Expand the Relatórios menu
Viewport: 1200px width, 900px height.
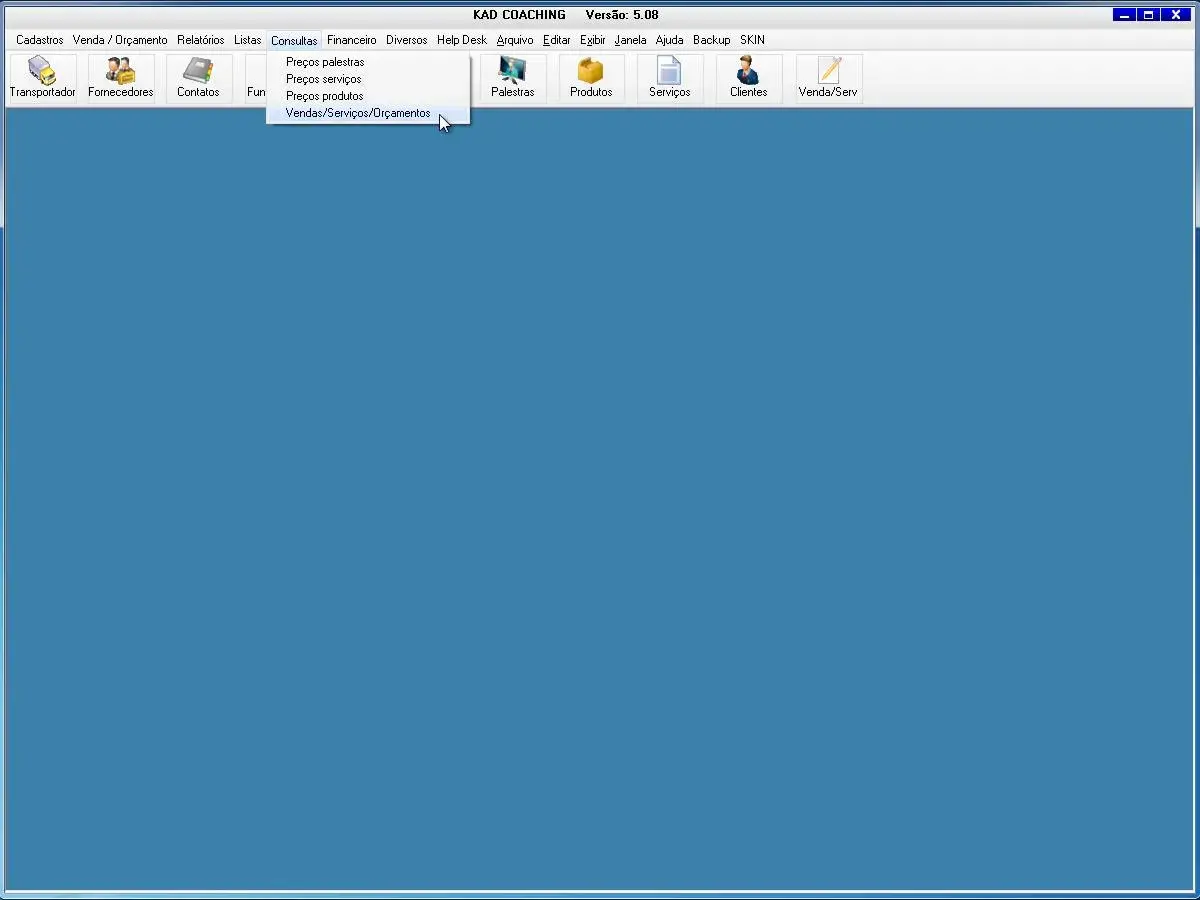coord(200,40)
